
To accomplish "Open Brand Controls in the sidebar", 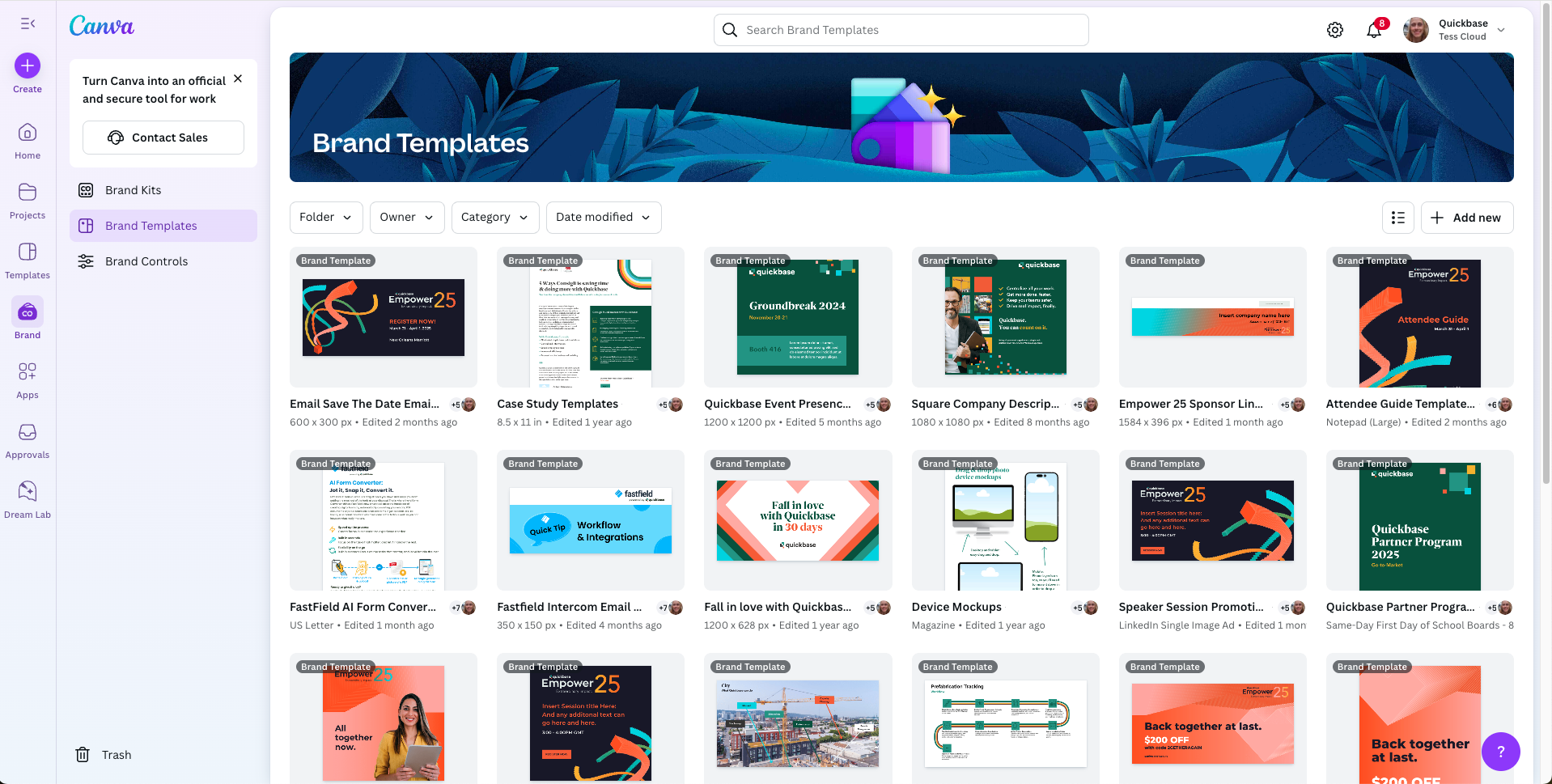I will point(163,261).
